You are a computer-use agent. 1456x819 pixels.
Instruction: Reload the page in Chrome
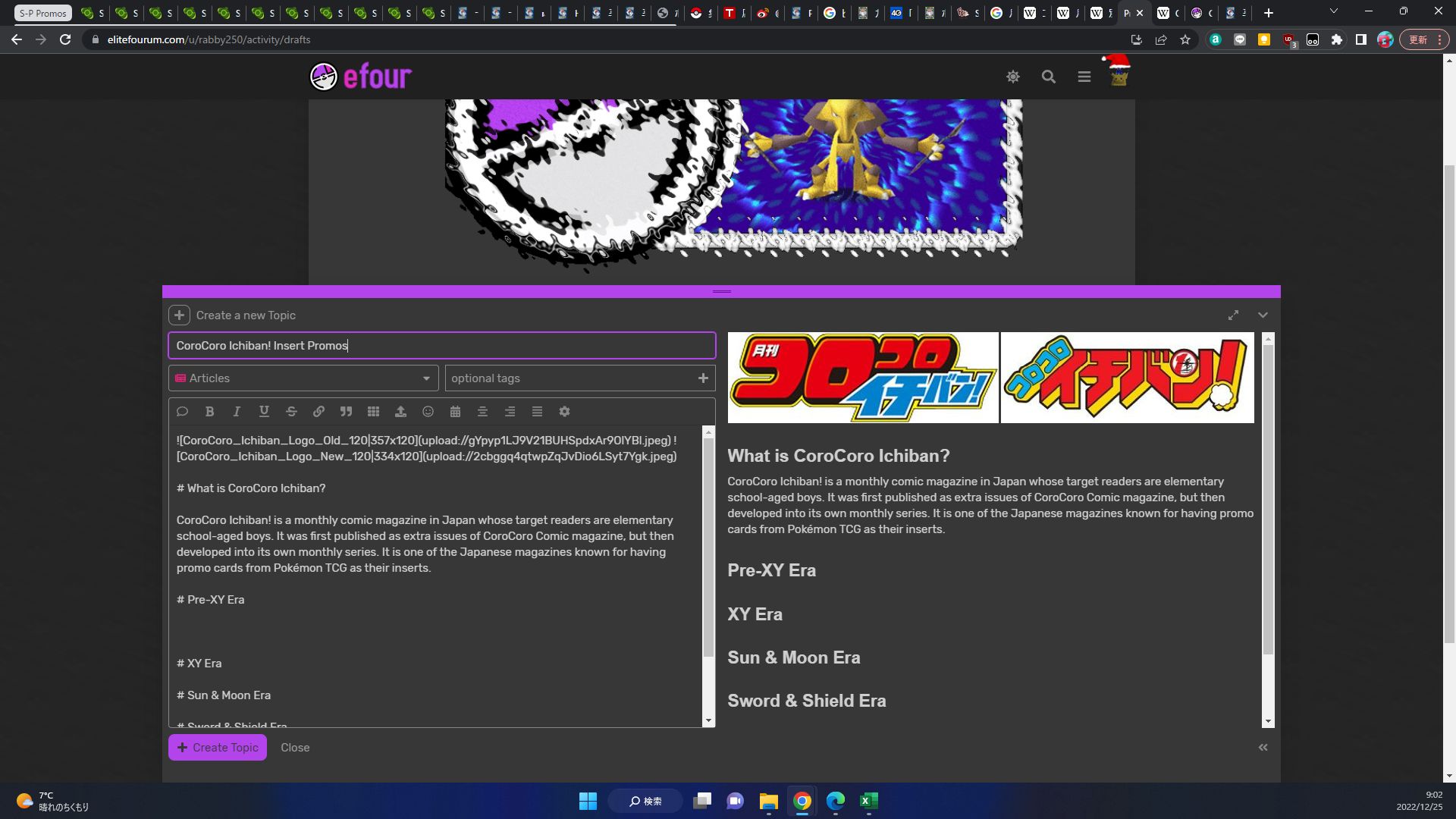point(65,39)
